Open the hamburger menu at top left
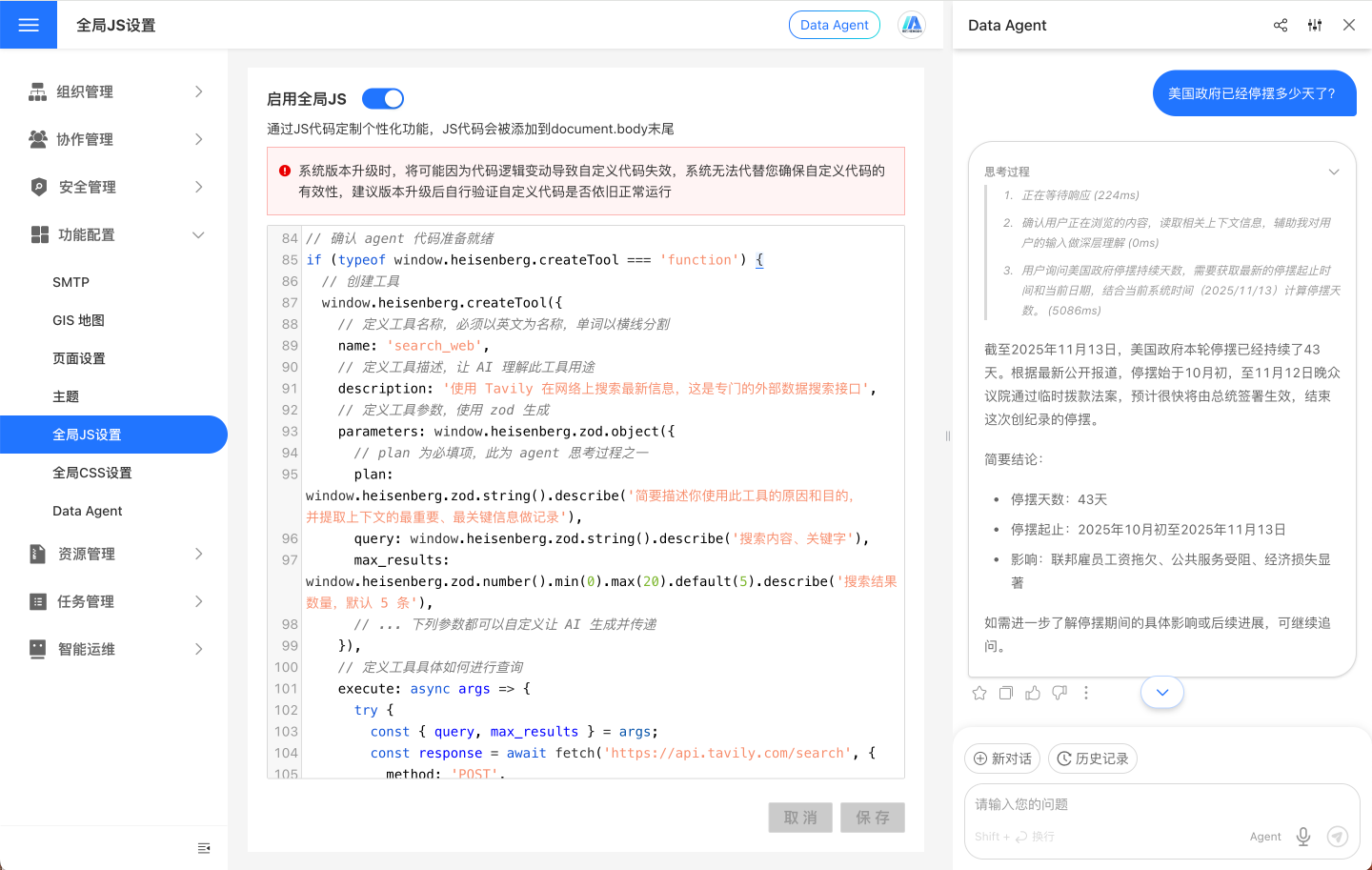The height and width of the screenshot is (870, 1372). pos(28,24)
